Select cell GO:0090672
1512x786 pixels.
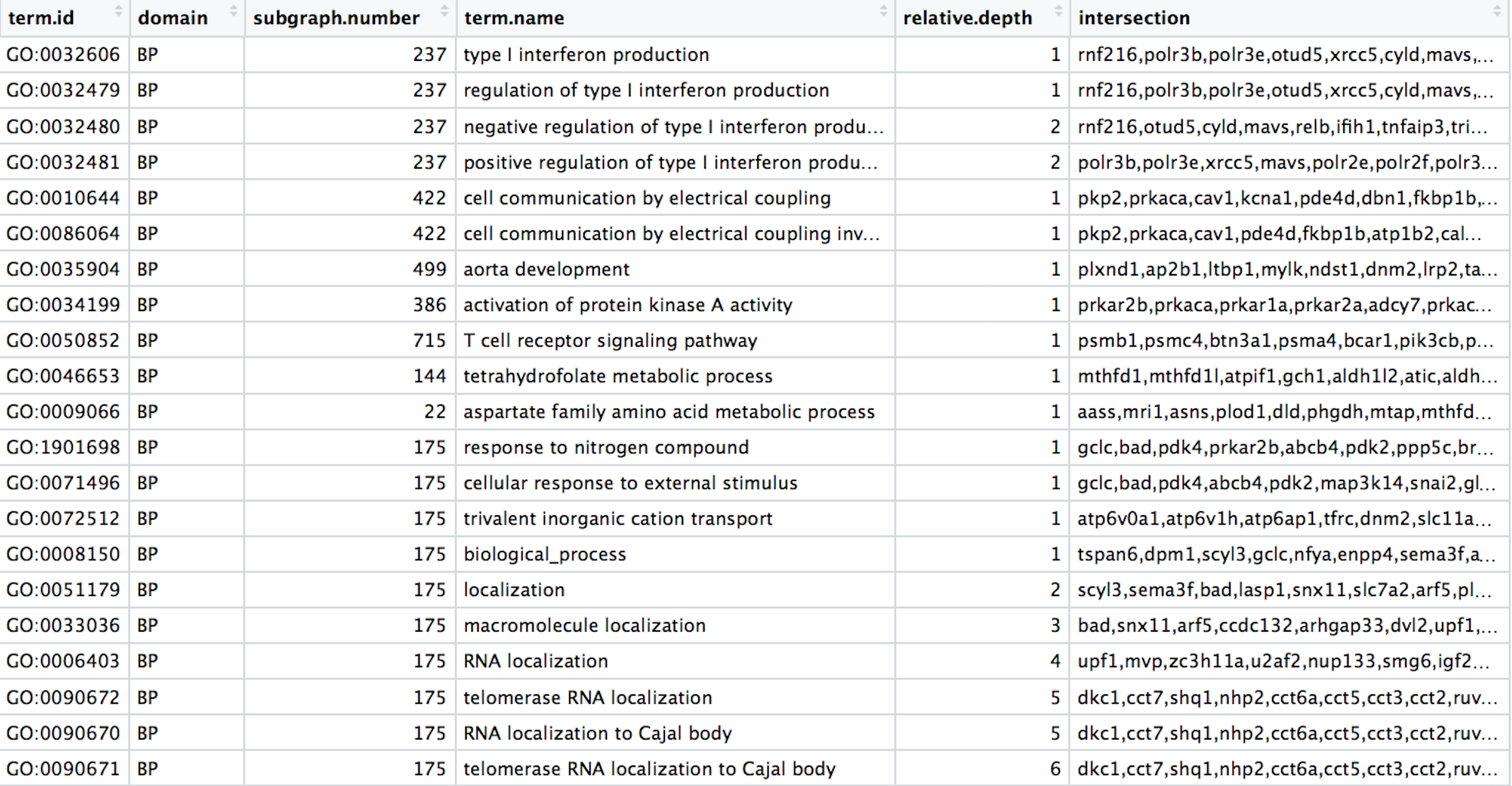[65, 697]
